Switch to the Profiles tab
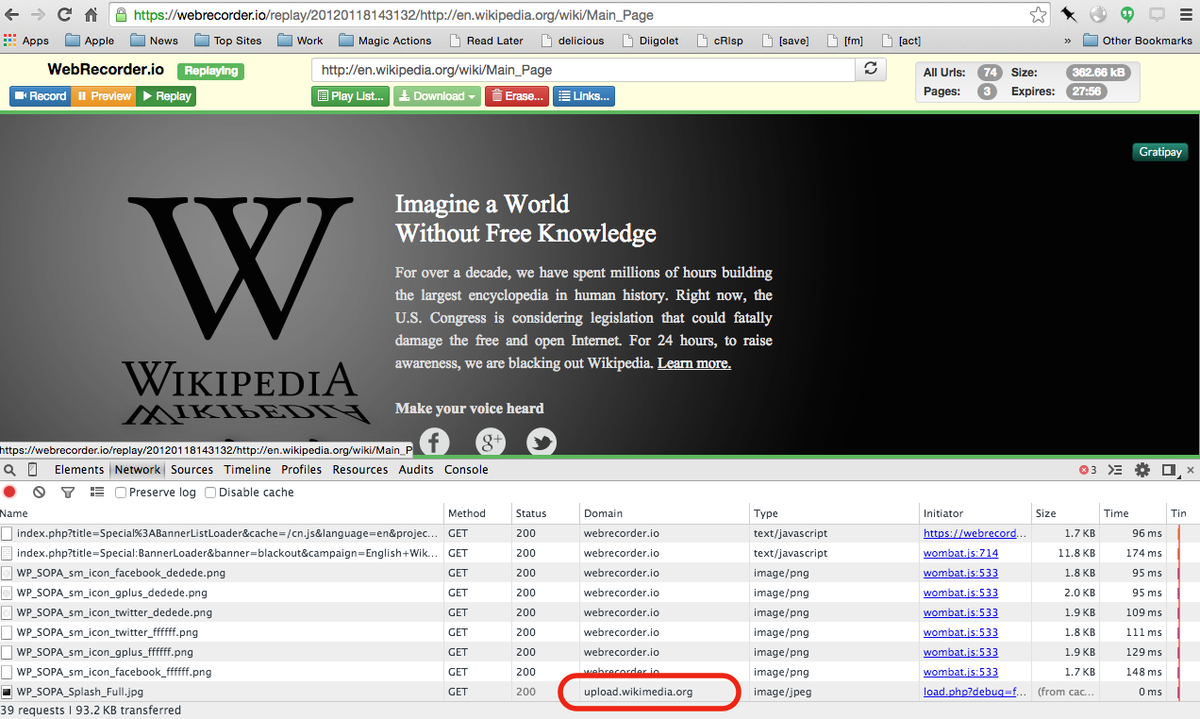 pos(301,470)
